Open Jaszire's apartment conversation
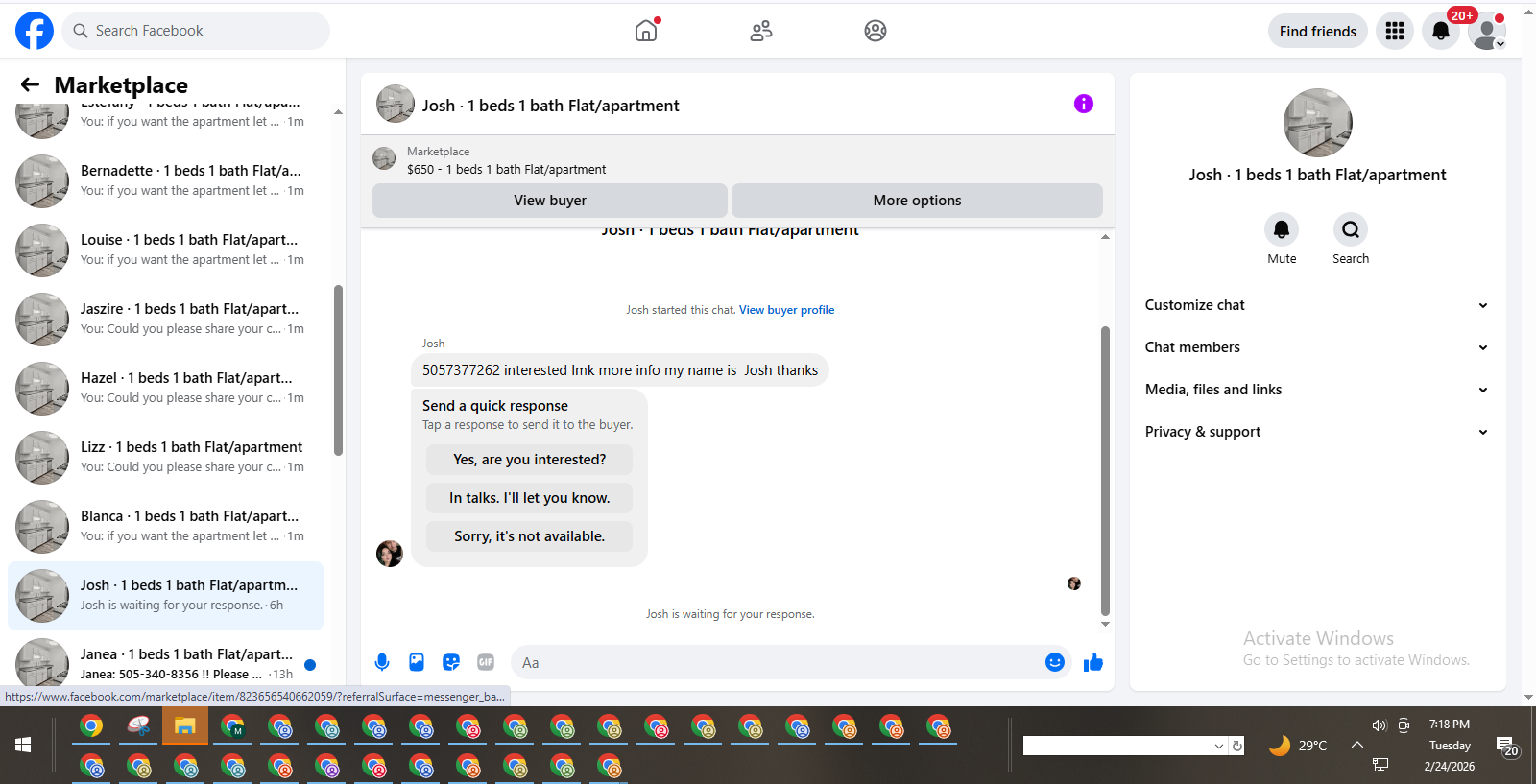The height and width of the screenshot is (784, 1536). point(165,319)
